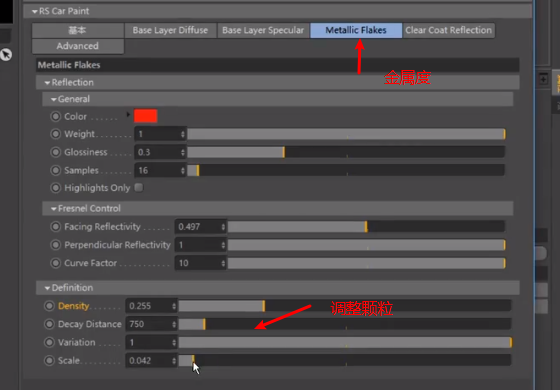Toggle Curve Factor animation circle
Screen dimensions: 560x390
[55, 263]
